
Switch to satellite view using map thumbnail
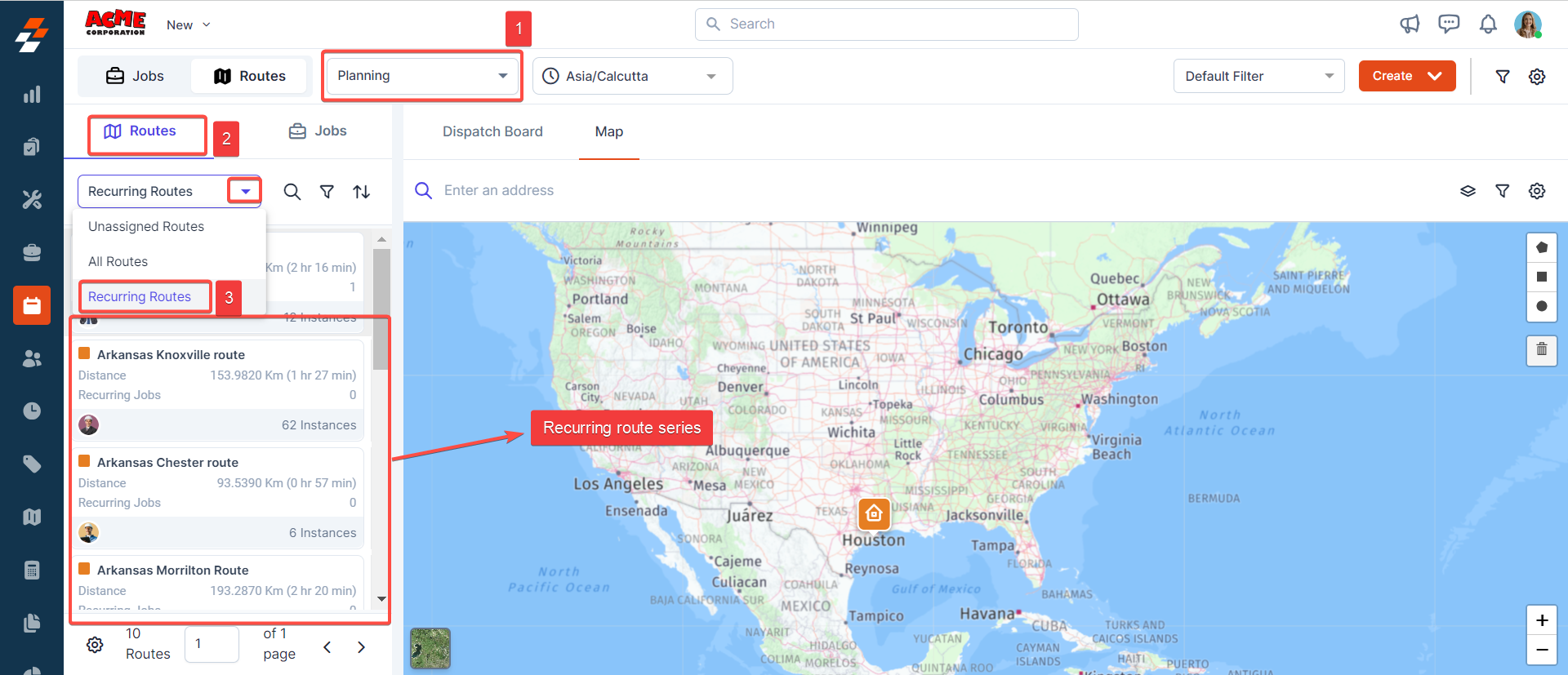[x=430, y=648]
